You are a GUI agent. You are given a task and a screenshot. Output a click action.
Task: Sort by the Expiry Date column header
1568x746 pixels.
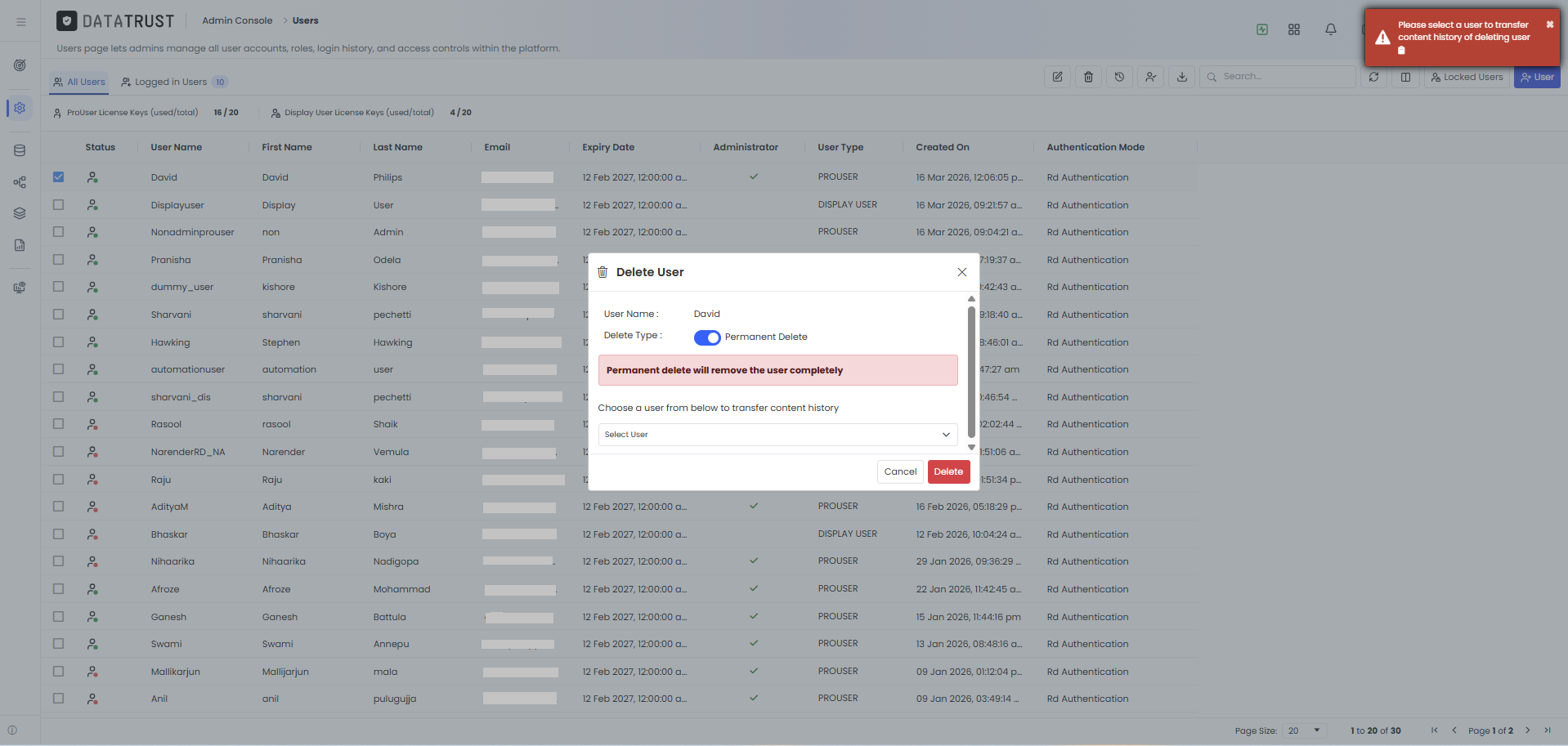[x=608, y=147]
